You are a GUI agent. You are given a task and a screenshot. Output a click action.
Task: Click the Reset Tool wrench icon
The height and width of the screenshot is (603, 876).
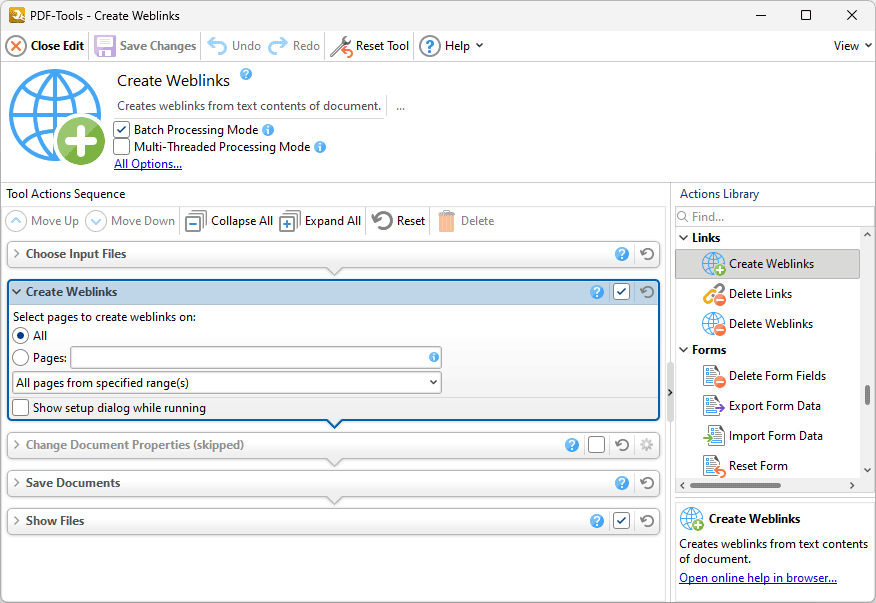pos(341,46)
